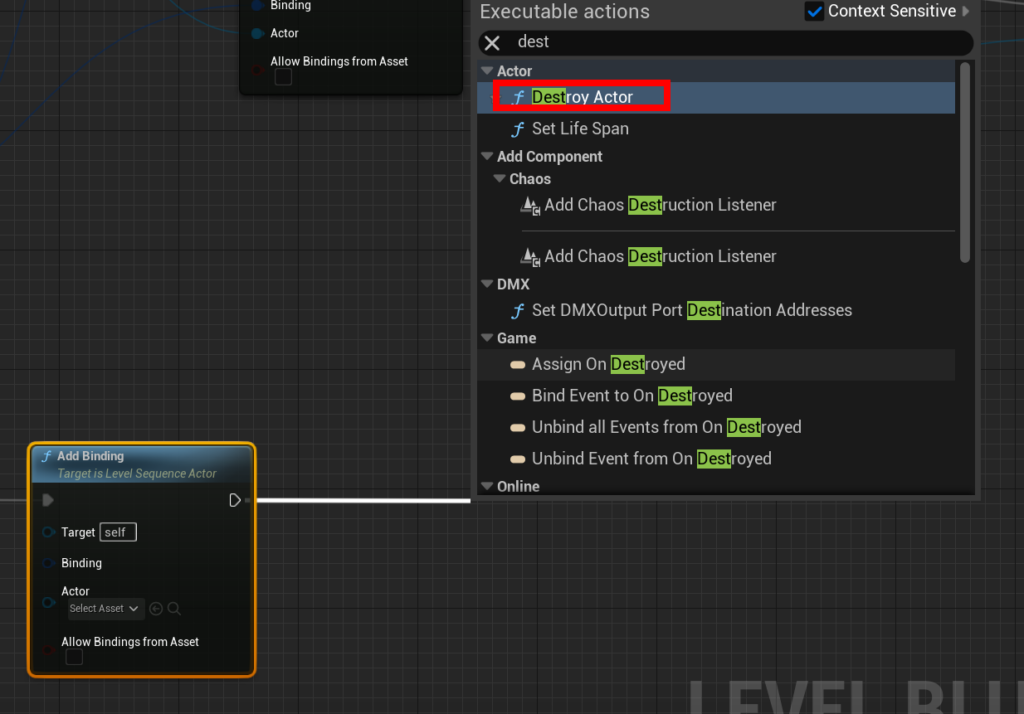Viewport: 1024px width, 714px height.
Task: Select Assign On Destroyed
Action: point(716,365)
